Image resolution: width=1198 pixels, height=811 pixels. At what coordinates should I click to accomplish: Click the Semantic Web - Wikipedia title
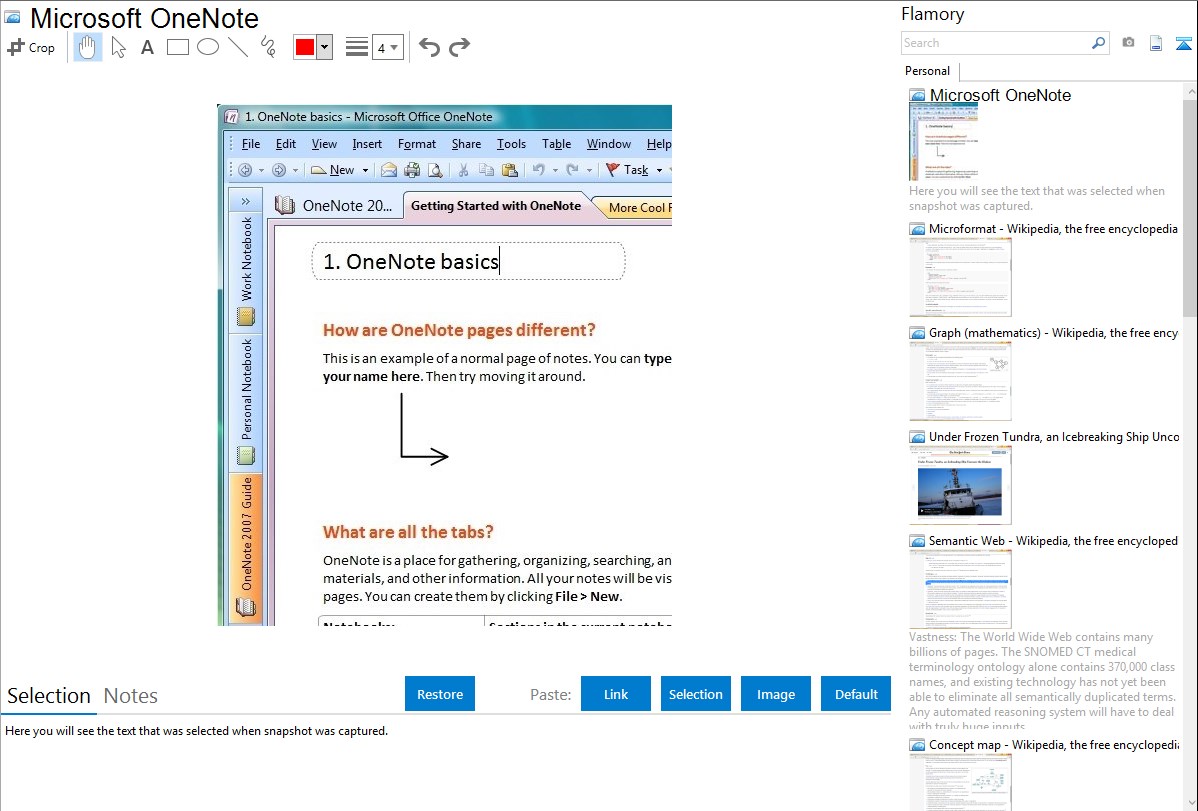(1053, 540)
